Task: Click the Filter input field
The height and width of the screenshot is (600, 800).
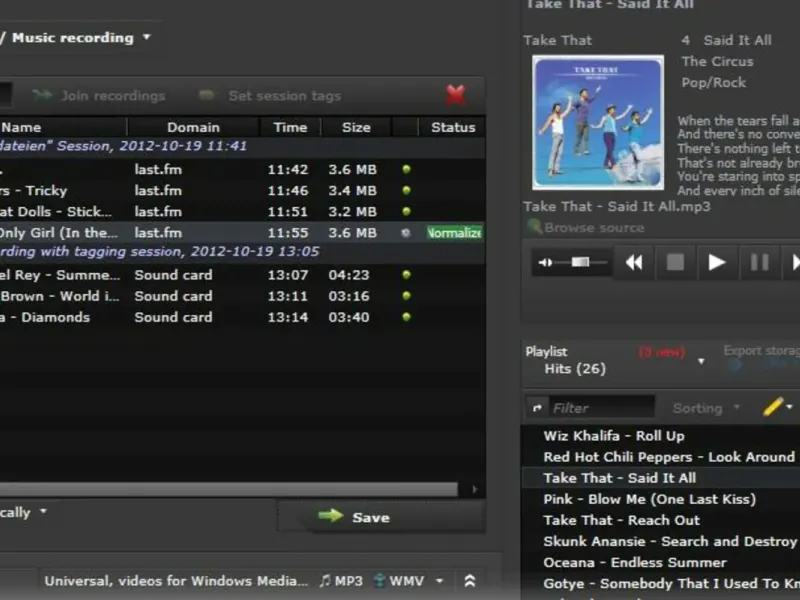Action: tap(602, 408)
